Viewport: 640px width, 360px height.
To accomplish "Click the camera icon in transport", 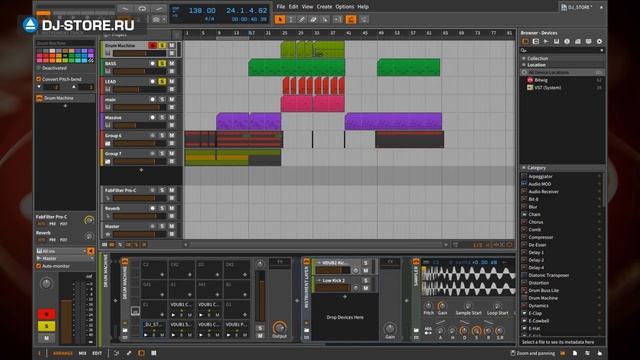I will (x=156, y=19).
